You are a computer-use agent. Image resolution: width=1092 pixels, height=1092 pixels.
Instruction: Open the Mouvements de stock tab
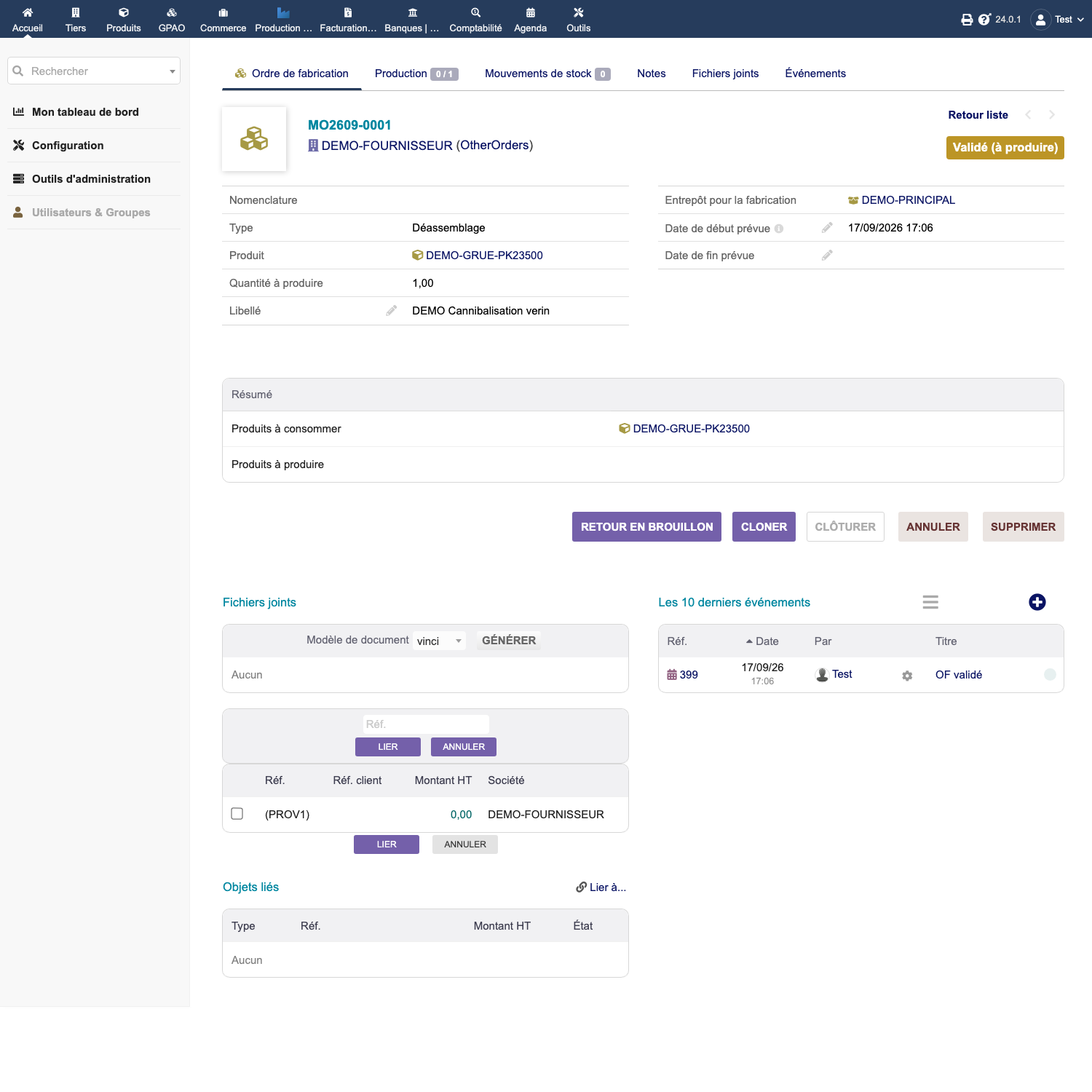pos(547,74)
